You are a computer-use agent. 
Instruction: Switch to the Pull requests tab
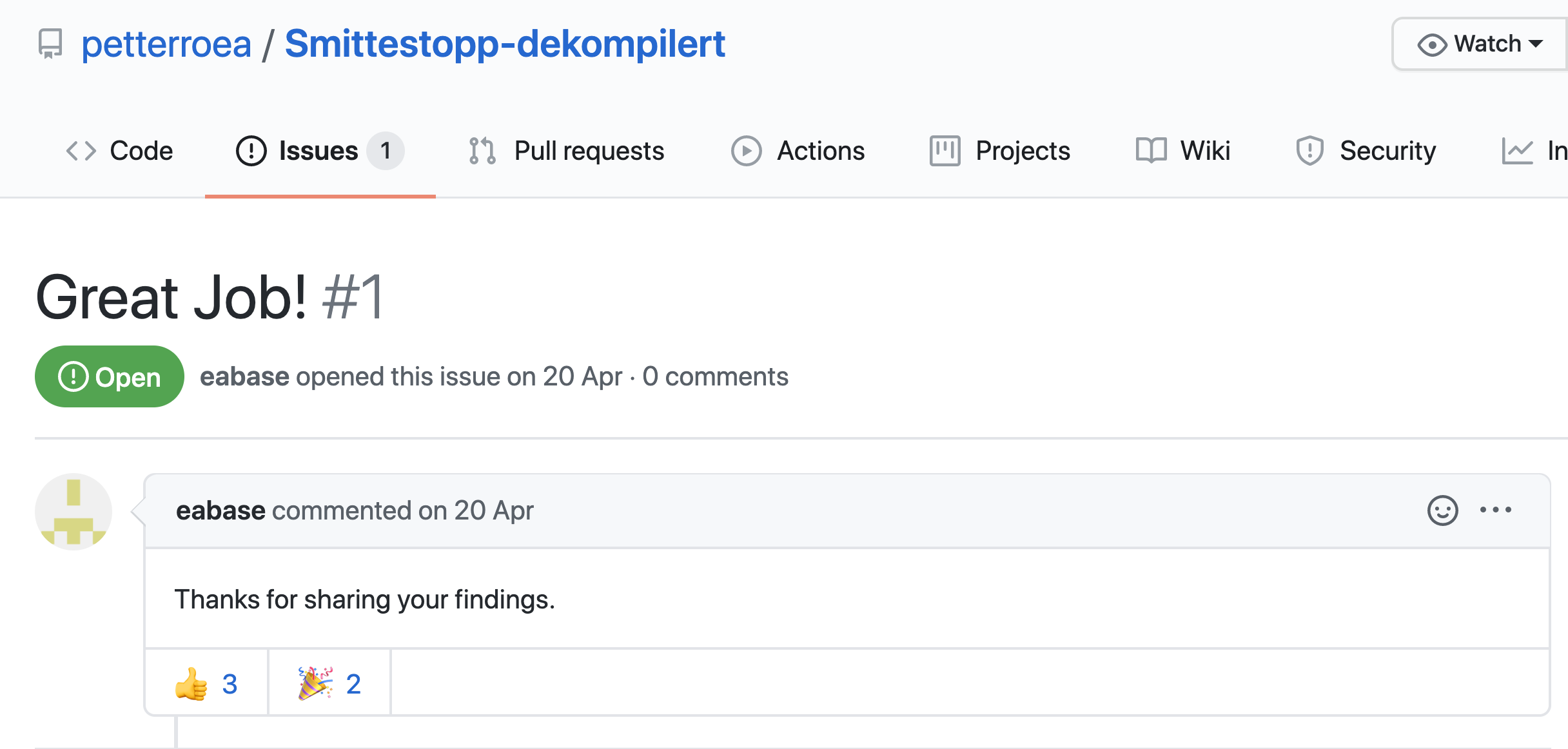(x=588, y=151)
